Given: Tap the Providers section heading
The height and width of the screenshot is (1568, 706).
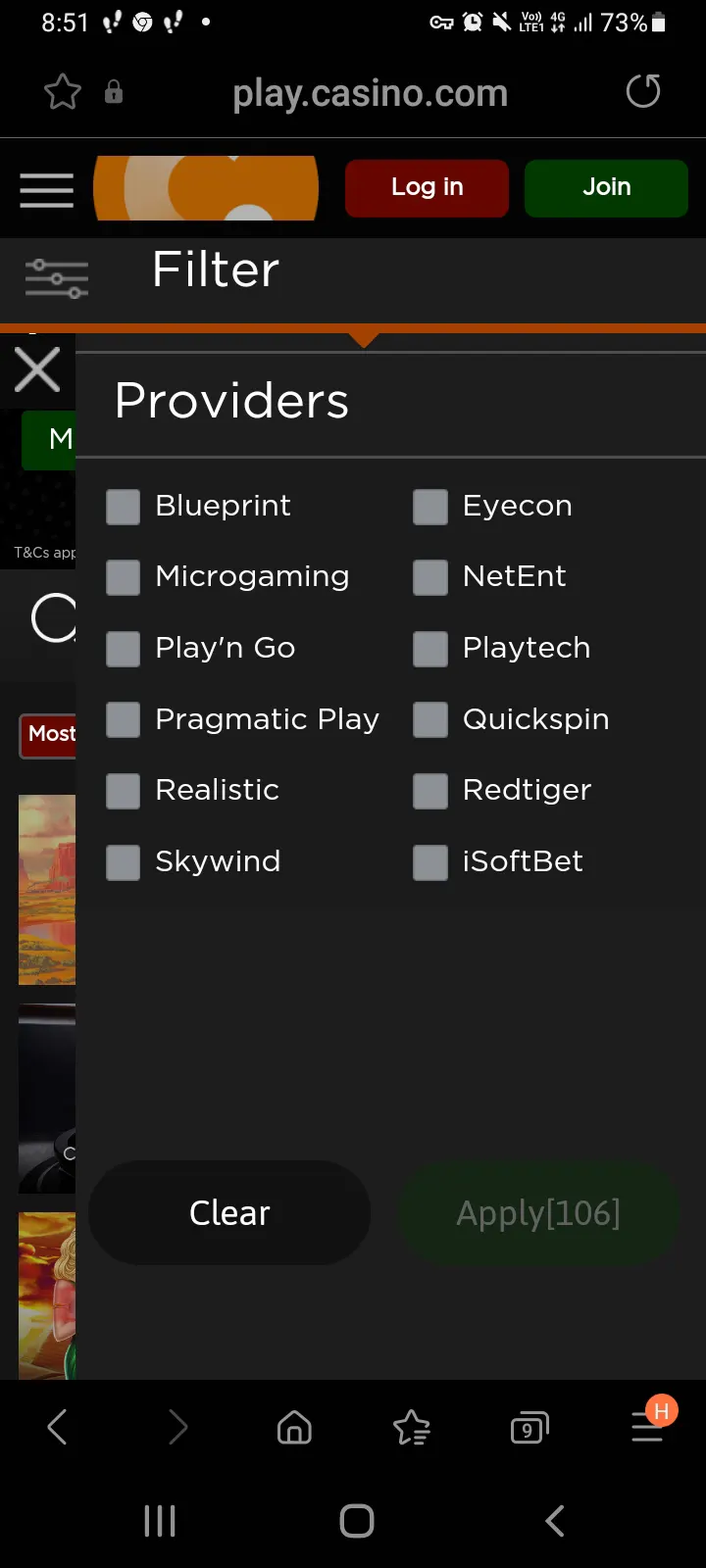Looking at the screenshot, I should point(231,400).
